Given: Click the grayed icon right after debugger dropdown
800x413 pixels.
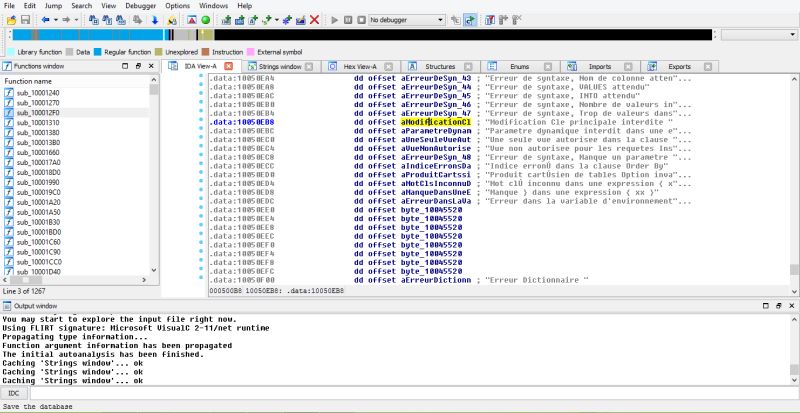Looking at the screenshot, I should click(456, 20).
